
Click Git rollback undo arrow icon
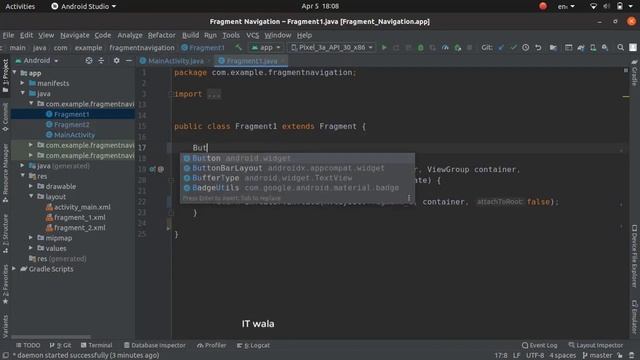coord(538,48)
